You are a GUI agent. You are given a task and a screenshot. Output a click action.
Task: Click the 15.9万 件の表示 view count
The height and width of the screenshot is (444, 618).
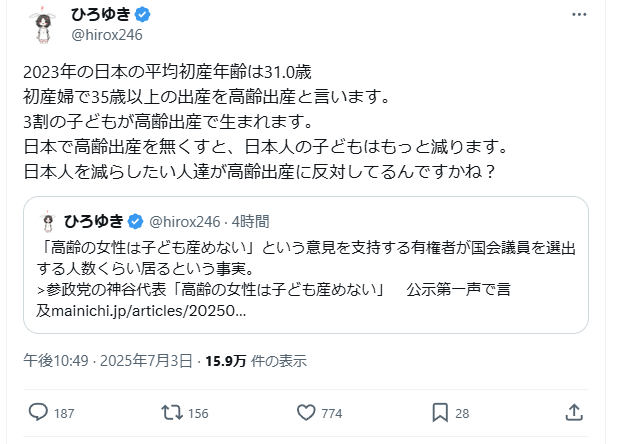pos(255,360)
